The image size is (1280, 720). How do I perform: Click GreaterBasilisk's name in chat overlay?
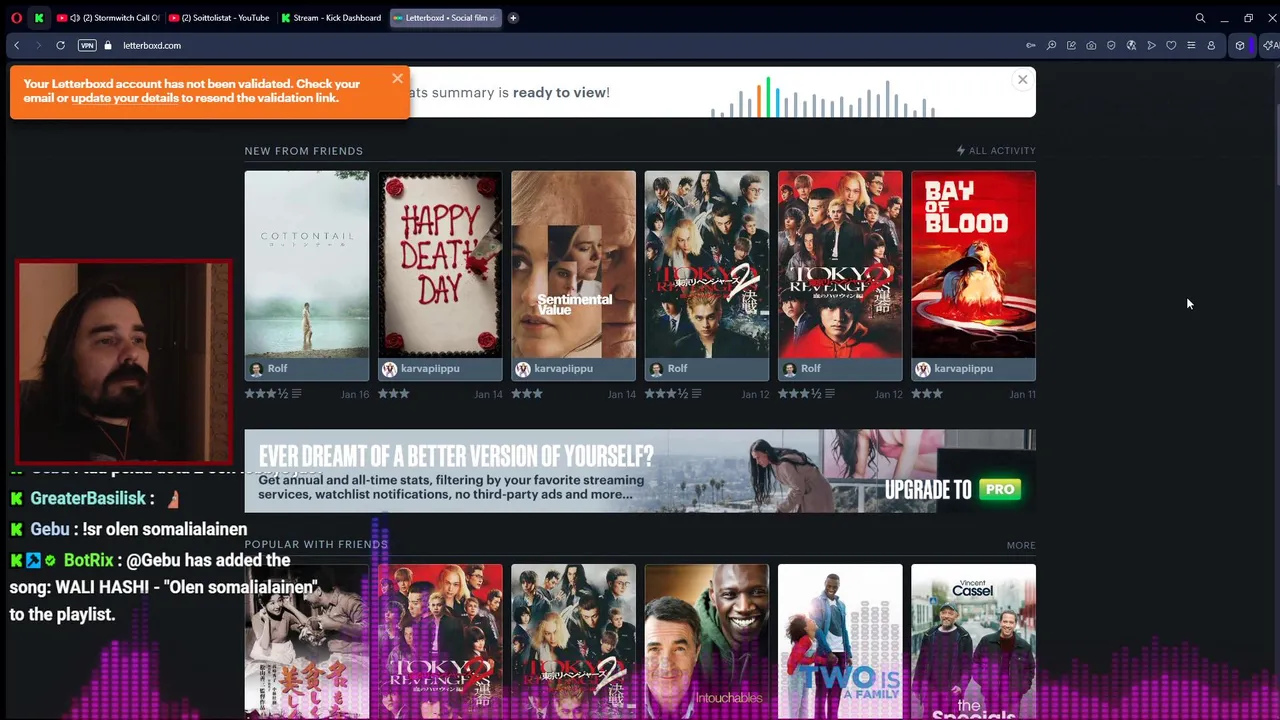click(88, 498)
